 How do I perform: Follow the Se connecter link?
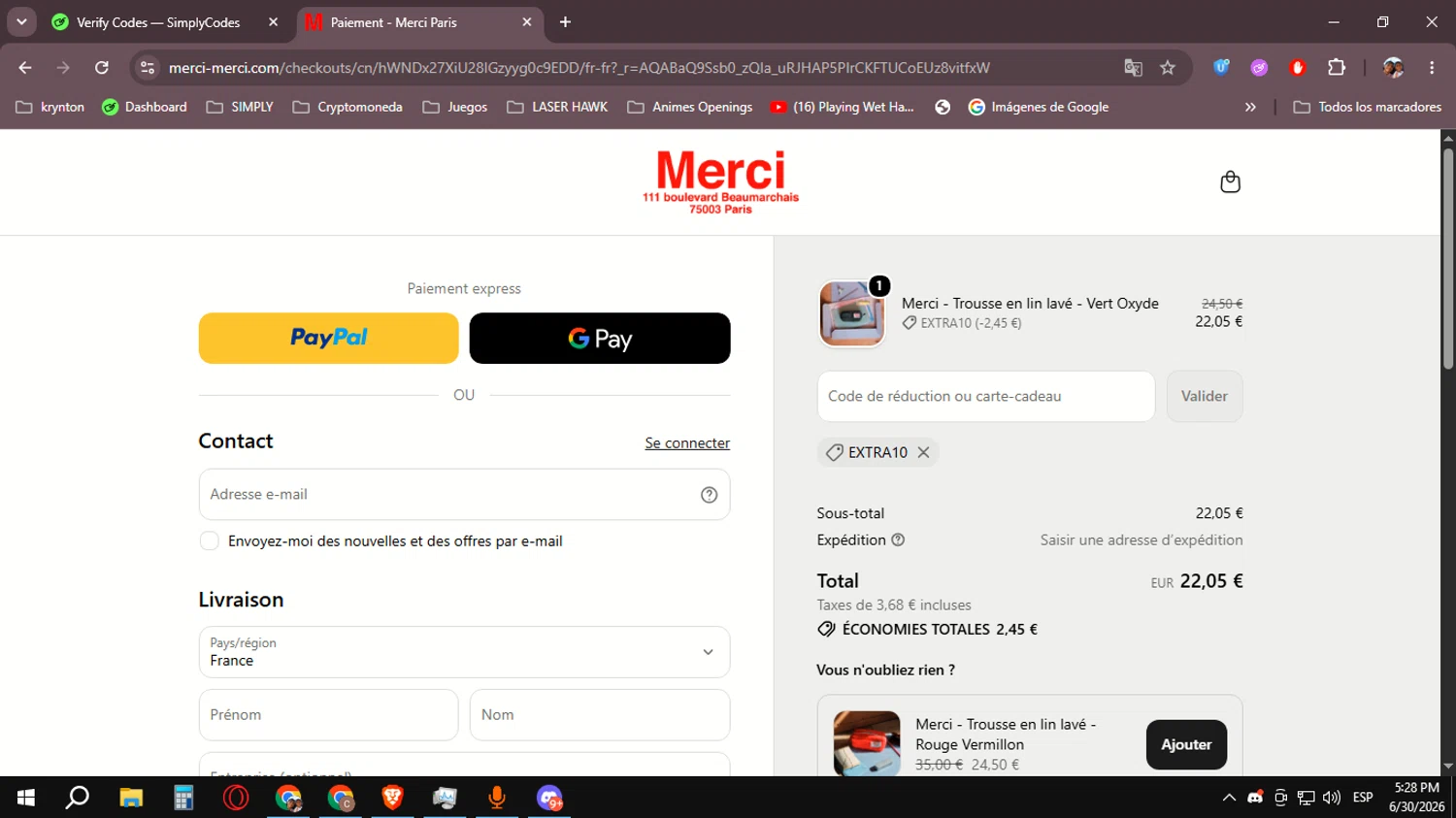pos(687,443)
